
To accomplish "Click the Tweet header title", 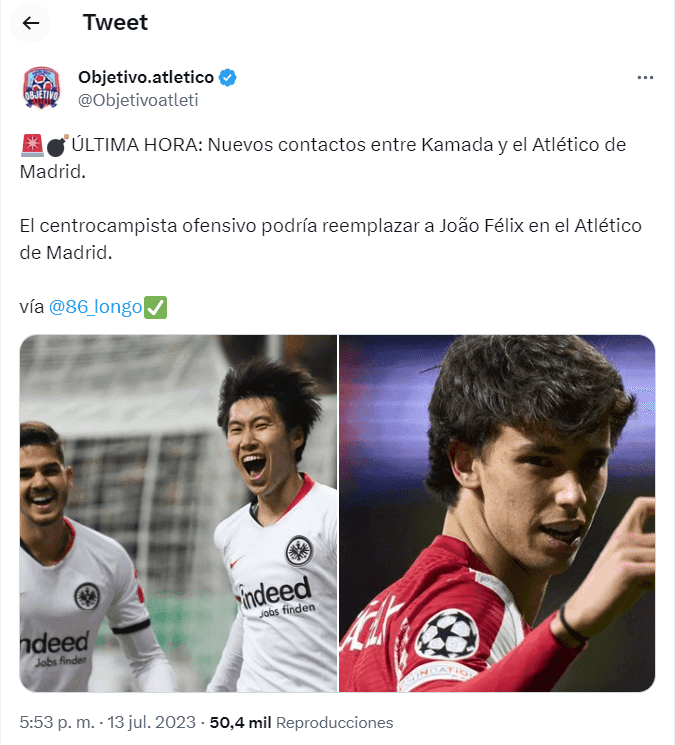I will coord(115,22).
